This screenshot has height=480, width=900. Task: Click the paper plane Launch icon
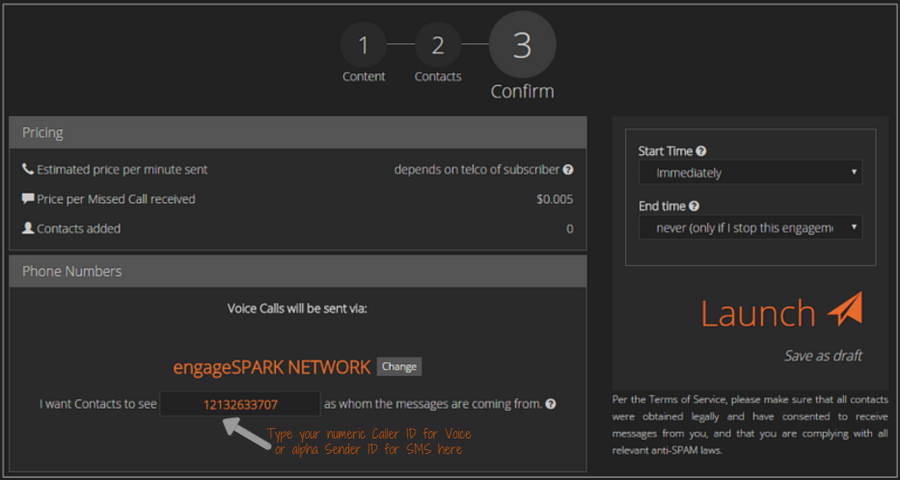point(844,311)
